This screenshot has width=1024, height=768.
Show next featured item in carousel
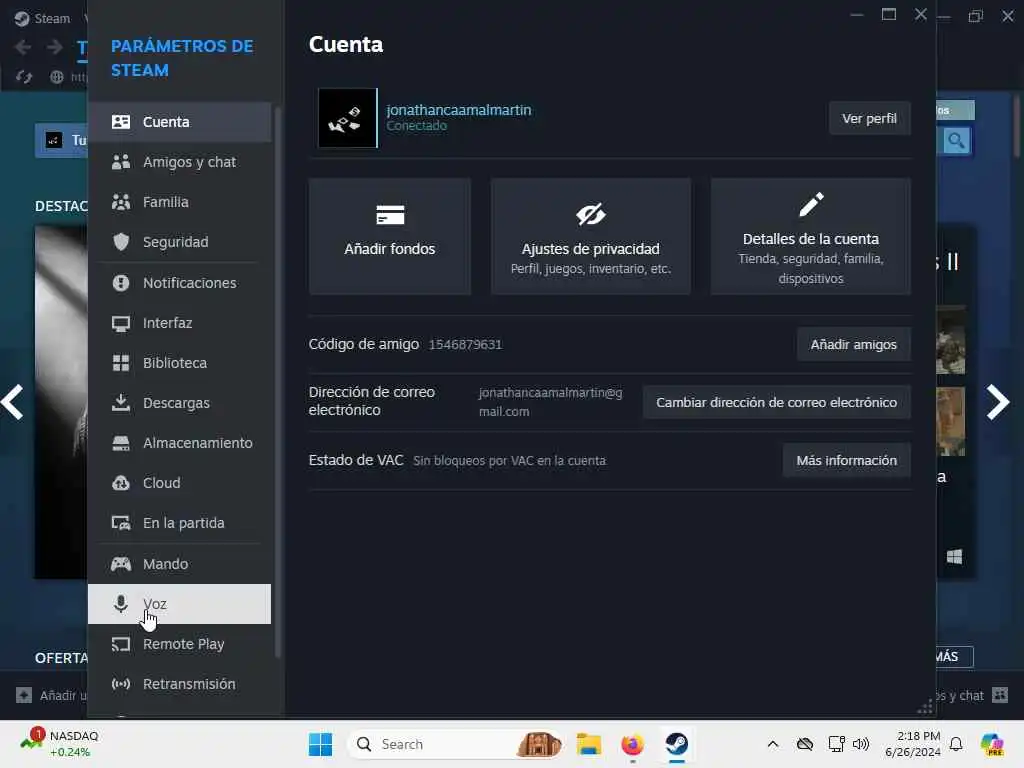(x=997, y=402)
